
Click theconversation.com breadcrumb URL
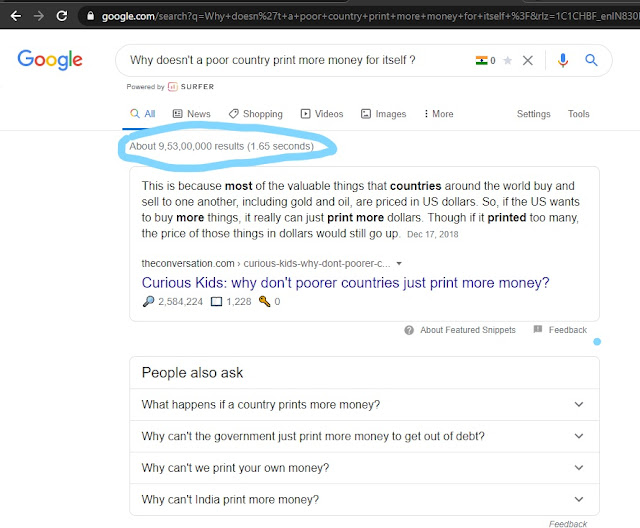(266, 264)
